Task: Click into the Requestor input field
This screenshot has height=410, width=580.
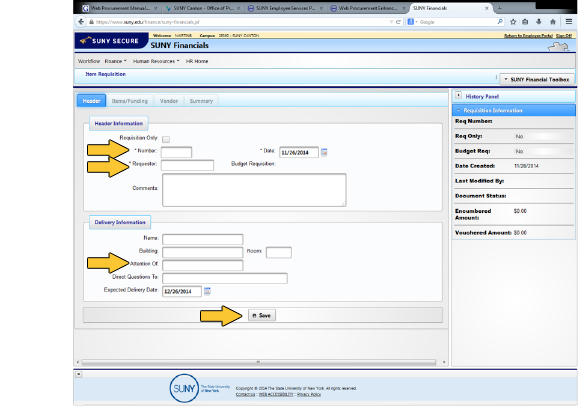Action: tap(187, 165)
